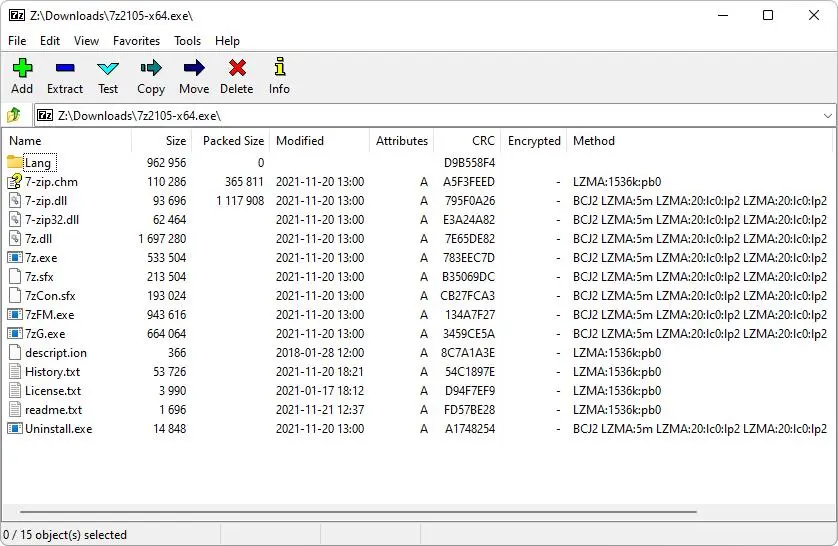Click the status text '0 / 15 object(s) selected'

click(x=65, y=535)
